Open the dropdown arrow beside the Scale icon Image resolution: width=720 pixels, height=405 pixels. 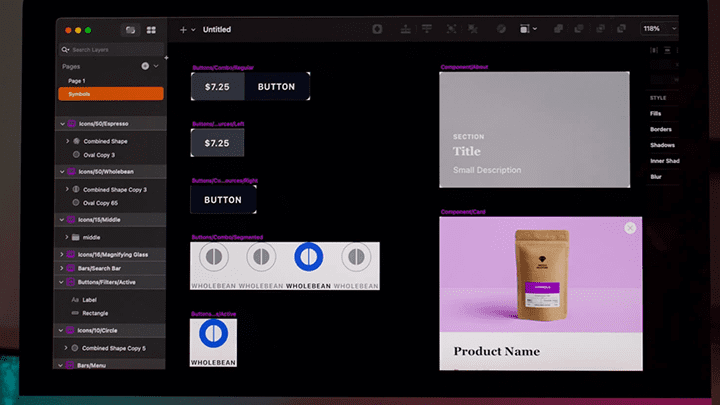(535, 29)
